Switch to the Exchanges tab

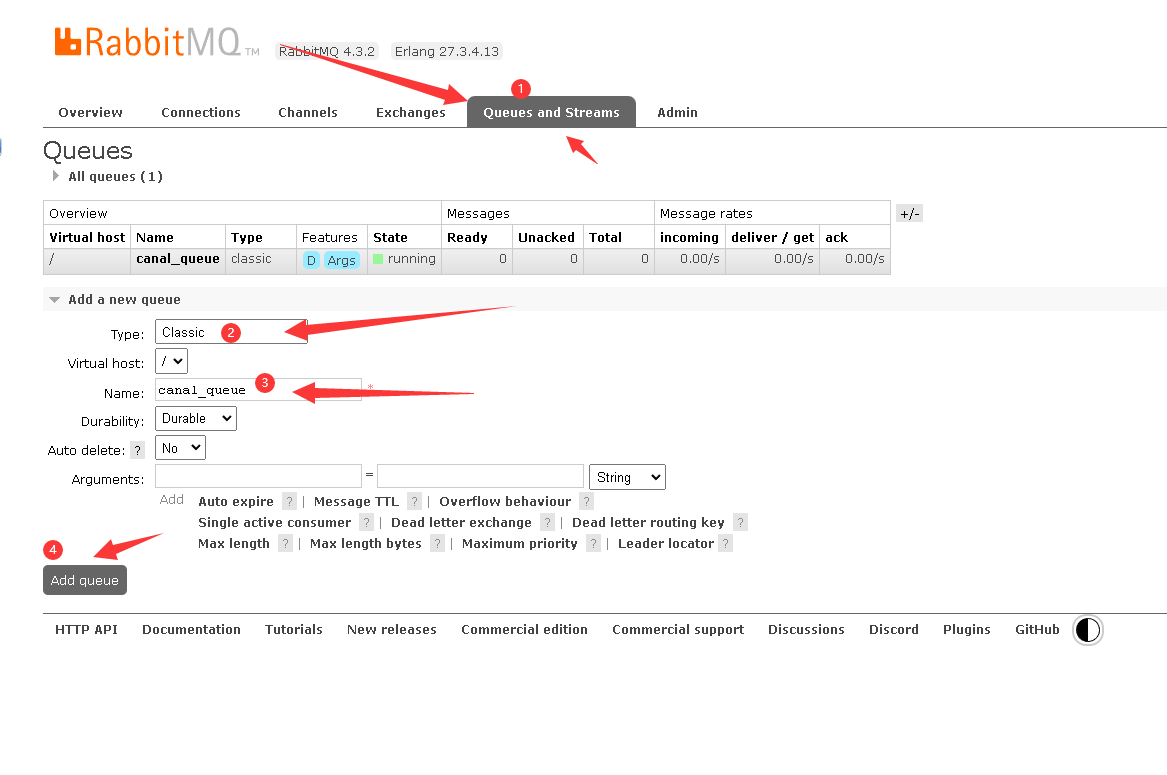click(x=411, y=112)
